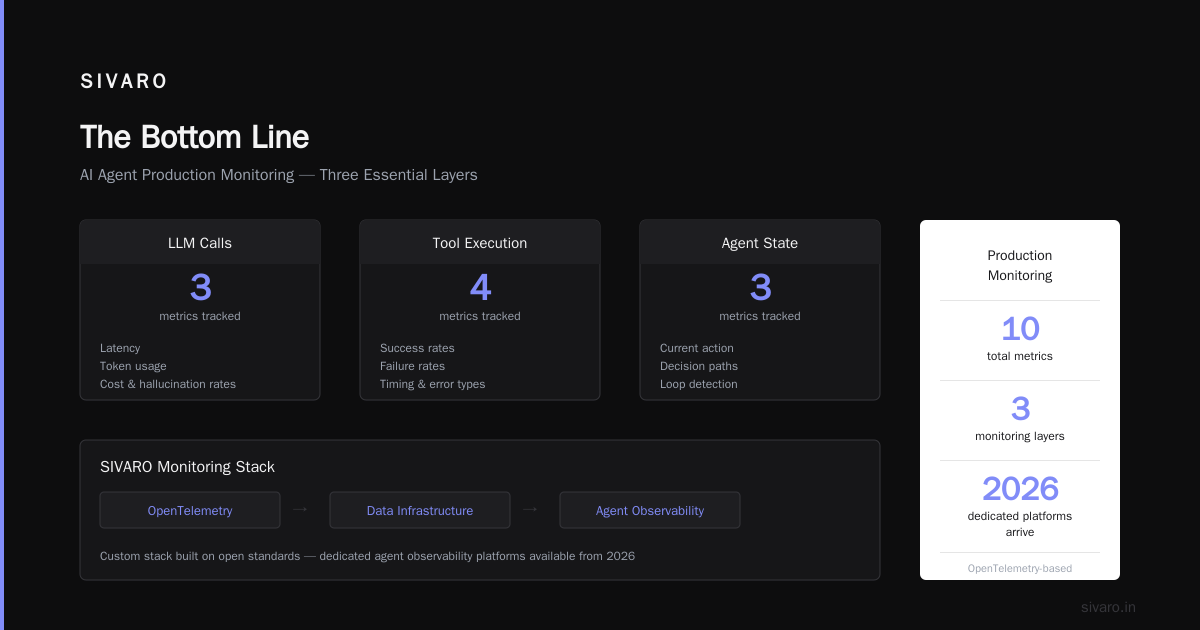Click the Agent State card header
This screenshot has width=1200, height=630.
[x=760, y=243]
